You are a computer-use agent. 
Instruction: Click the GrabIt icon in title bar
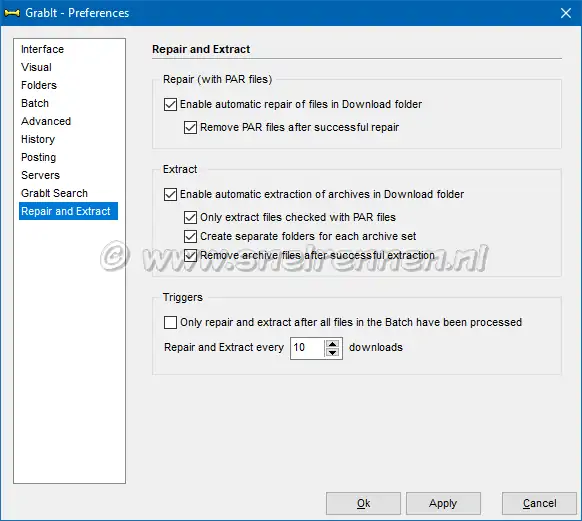pyautogui.click(x=12, y=13)
